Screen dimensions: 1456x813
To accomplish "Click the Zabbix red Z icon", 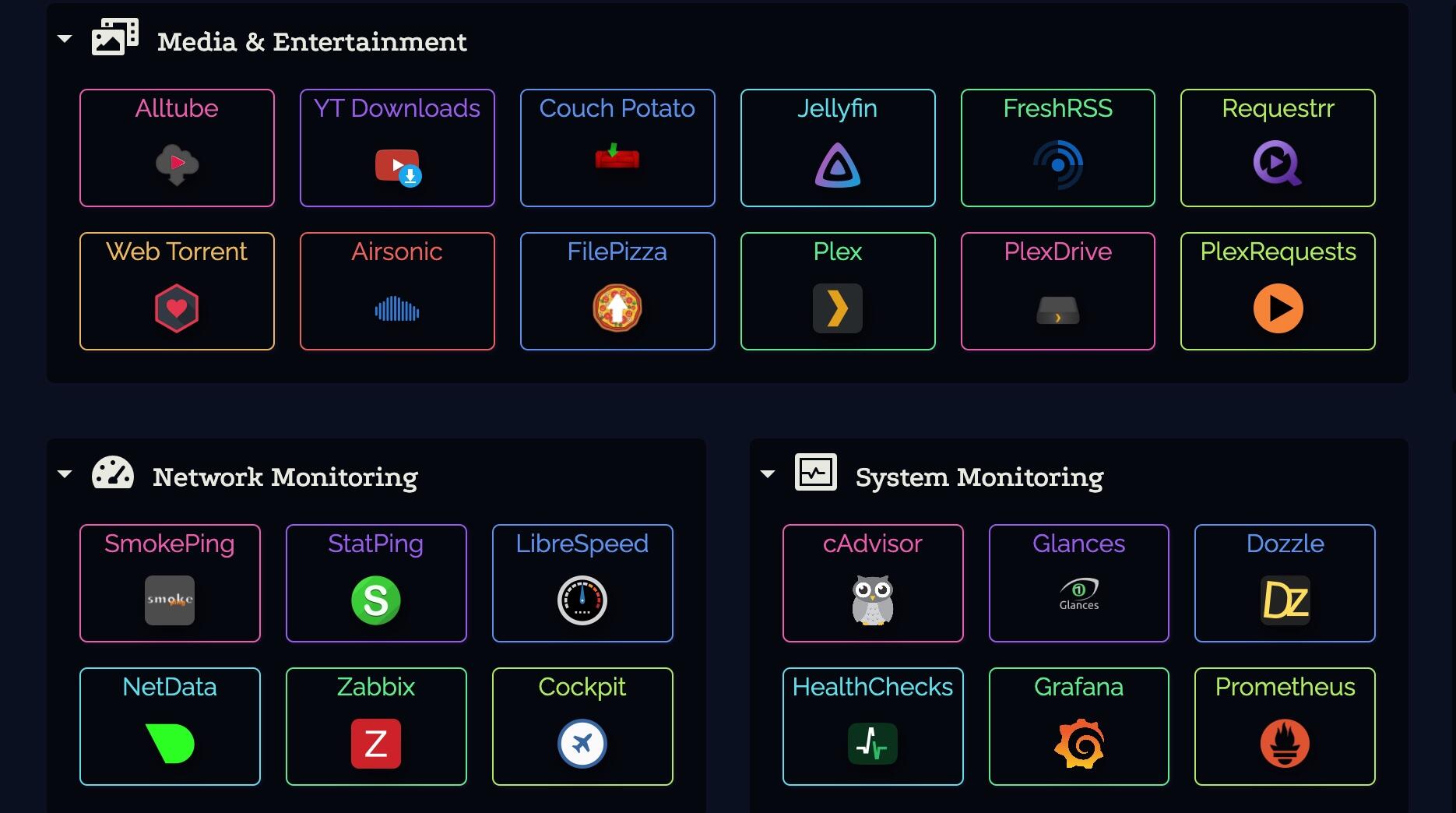I will tap(375, 744).
